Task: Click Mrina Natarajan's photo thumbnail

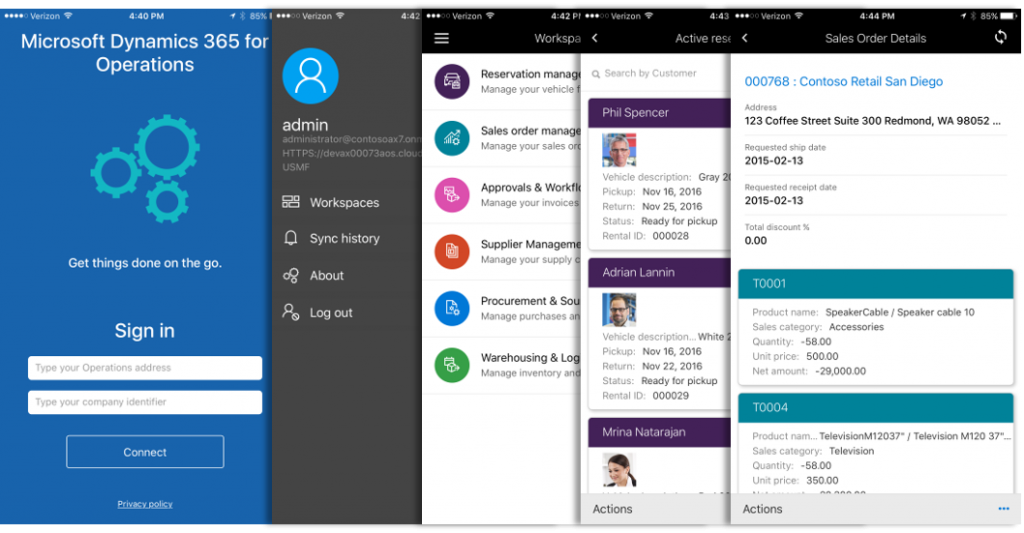Action: click(x=619, y=470)
